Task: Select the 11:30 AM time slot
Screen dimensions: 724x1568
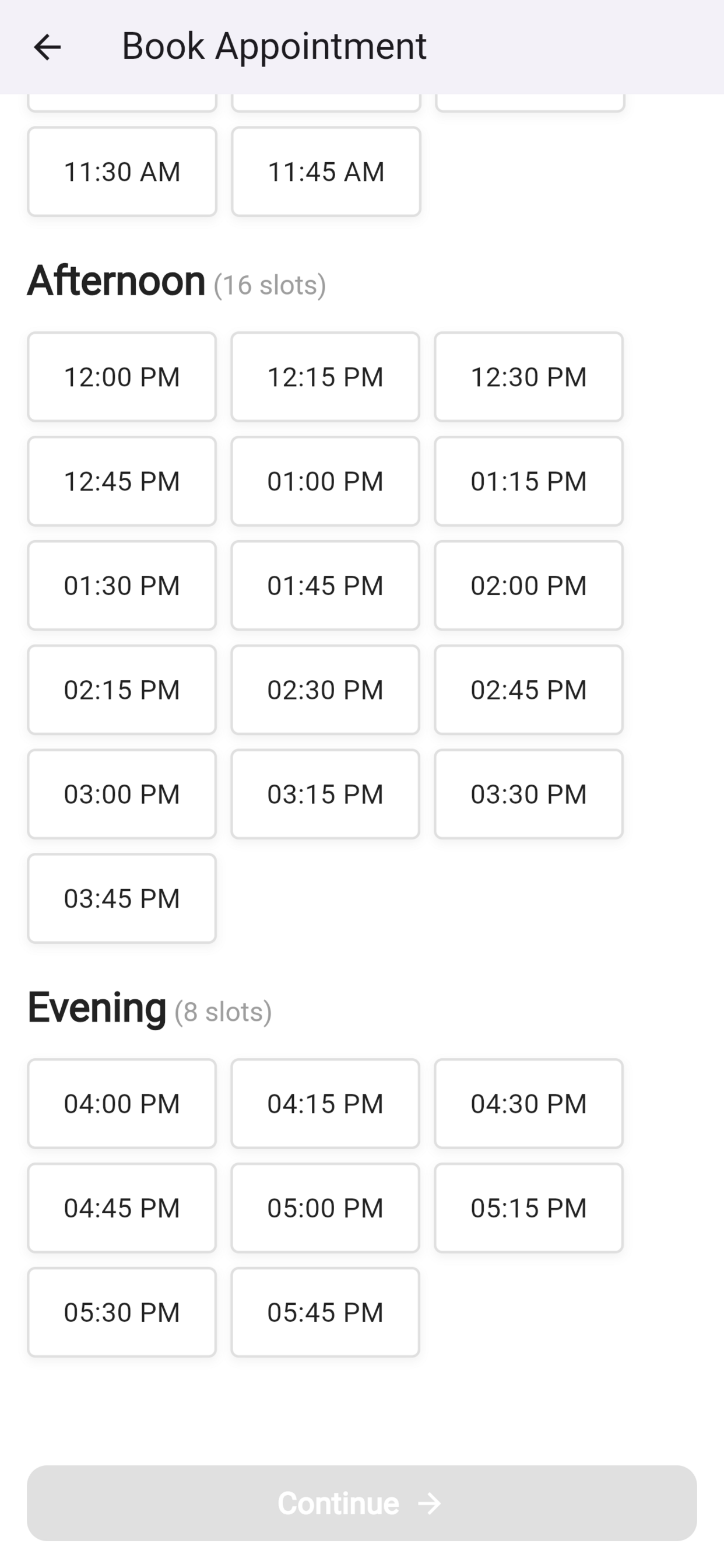Action: pos(122,171)
